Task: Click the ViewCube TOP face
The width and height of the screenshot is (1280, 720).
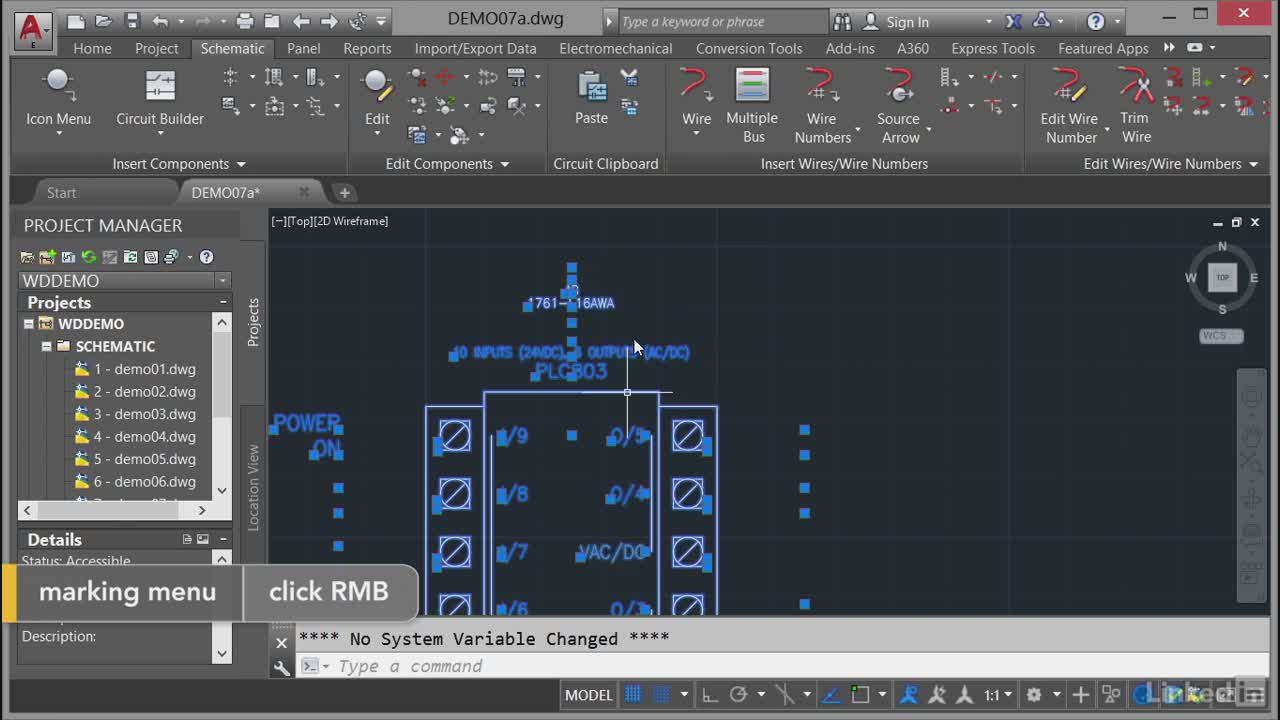Action: point(1222,277)
